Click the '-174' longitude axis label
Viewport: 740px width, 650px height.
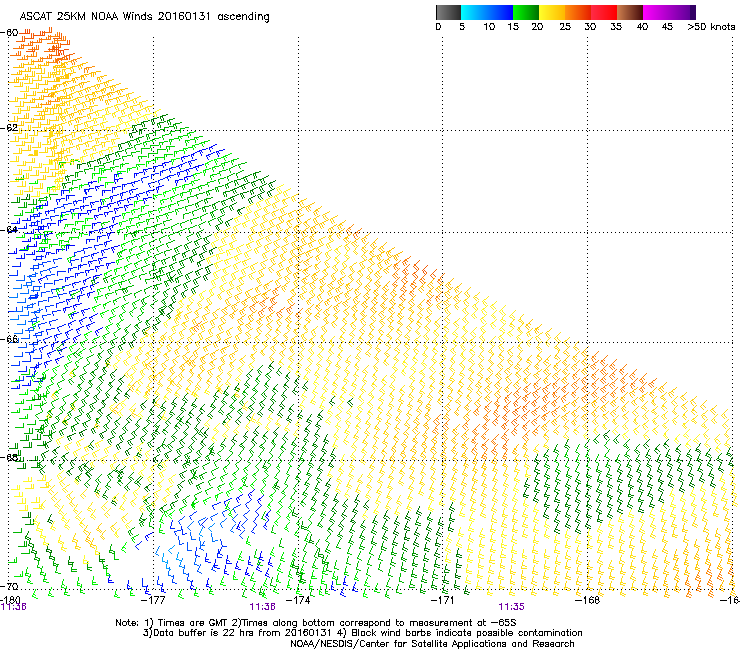[x=298, y=600]
